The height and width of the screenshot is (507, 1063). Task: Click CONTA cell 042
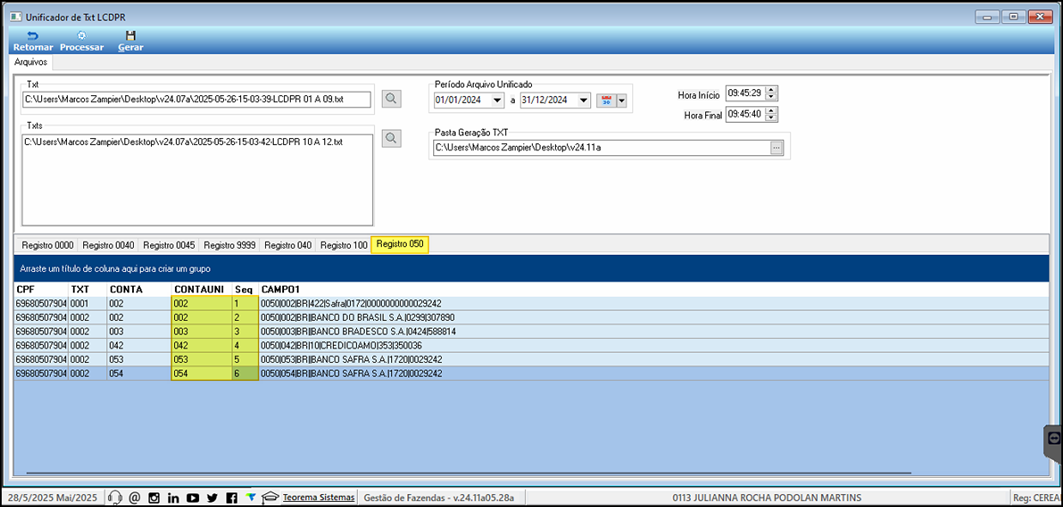tap(139, 345)
